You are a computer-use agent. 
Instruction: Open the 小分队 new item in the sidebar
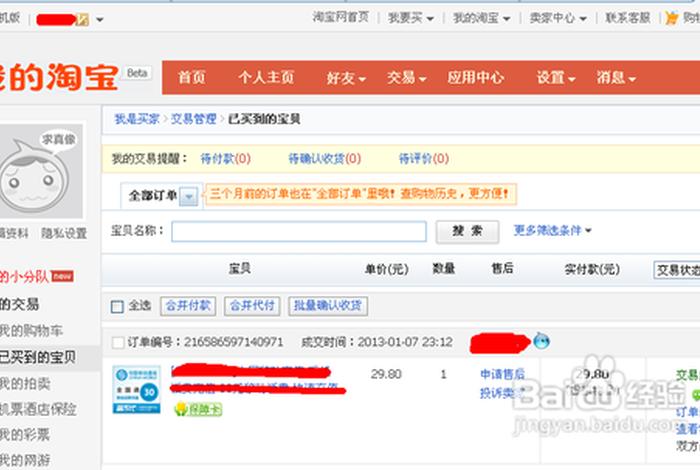pyautogui.click(x=37, y=277)
